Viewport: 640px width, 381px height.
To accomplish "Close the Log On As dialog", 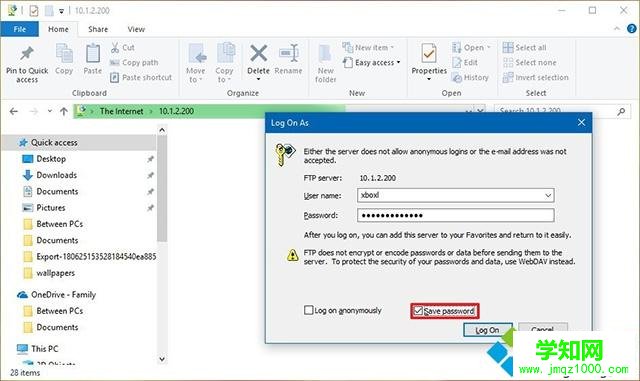I will (582, 123).
